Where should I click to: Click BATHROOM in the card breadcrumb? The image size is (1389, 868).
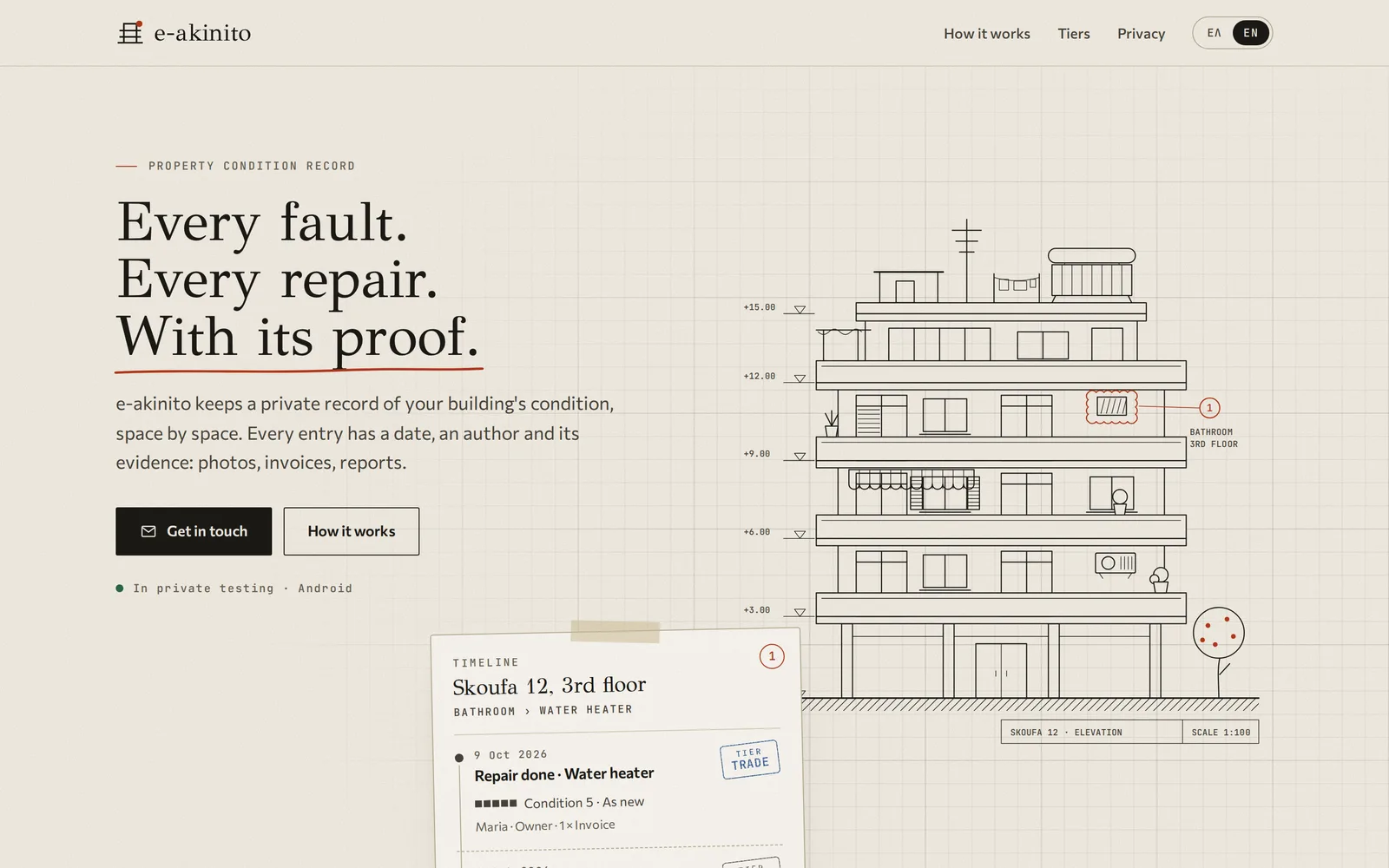484,712
